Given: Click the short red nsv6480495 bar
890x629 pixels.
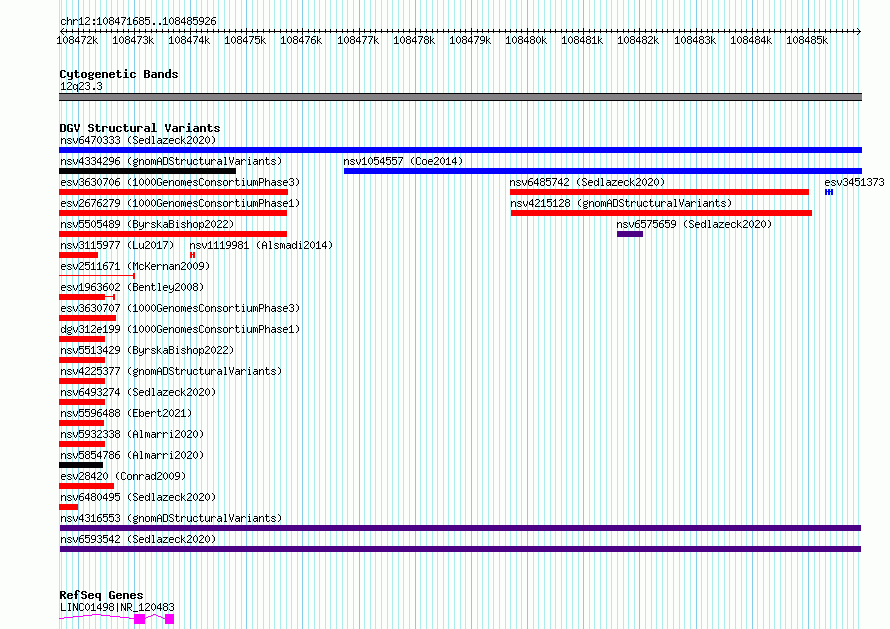Looking at the screenshot, I should point(69,508).
